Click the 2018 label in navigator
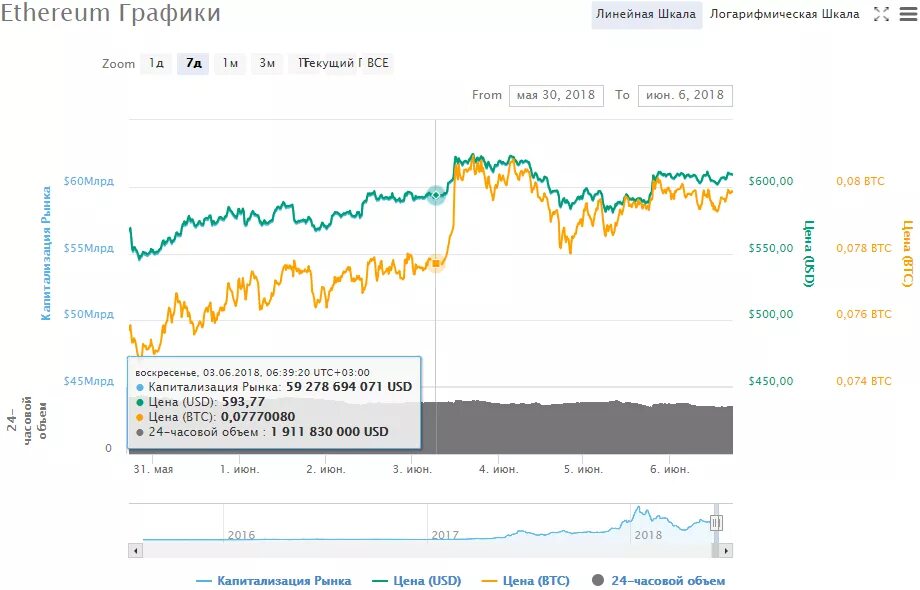This screenshot has width=920, height=590. 648,535
